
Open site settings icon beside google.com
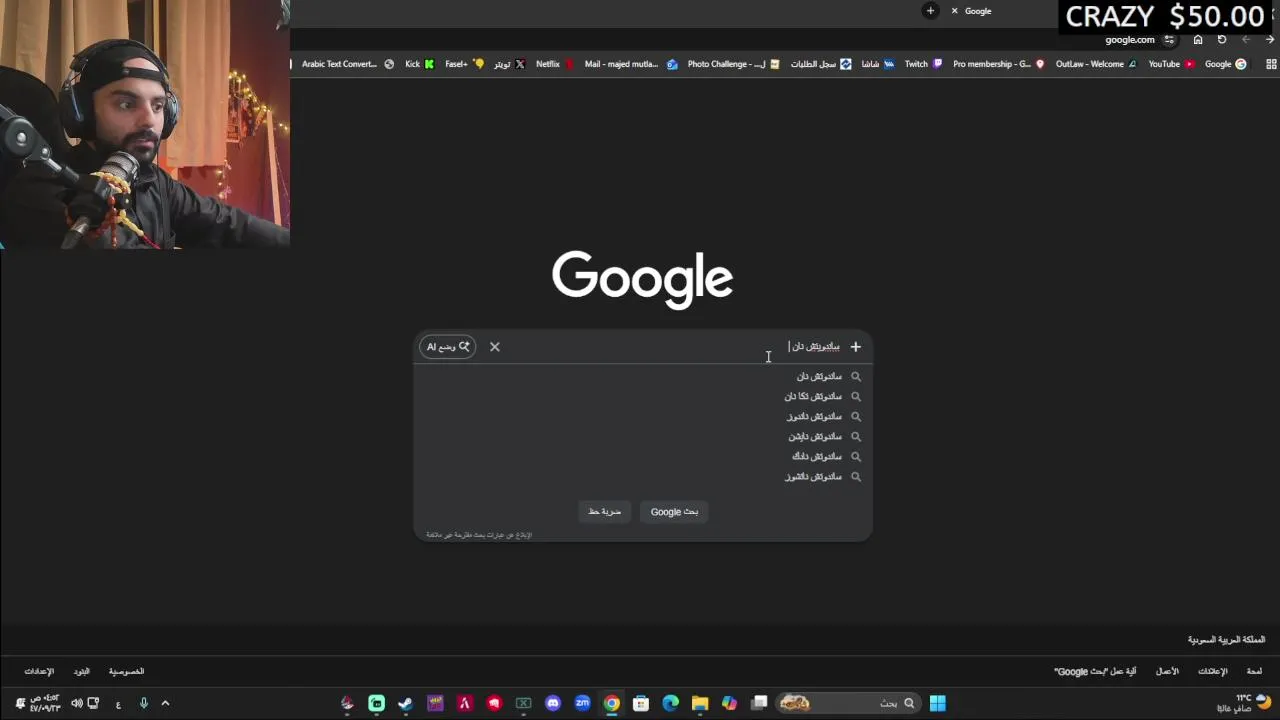coord(1169,40)
